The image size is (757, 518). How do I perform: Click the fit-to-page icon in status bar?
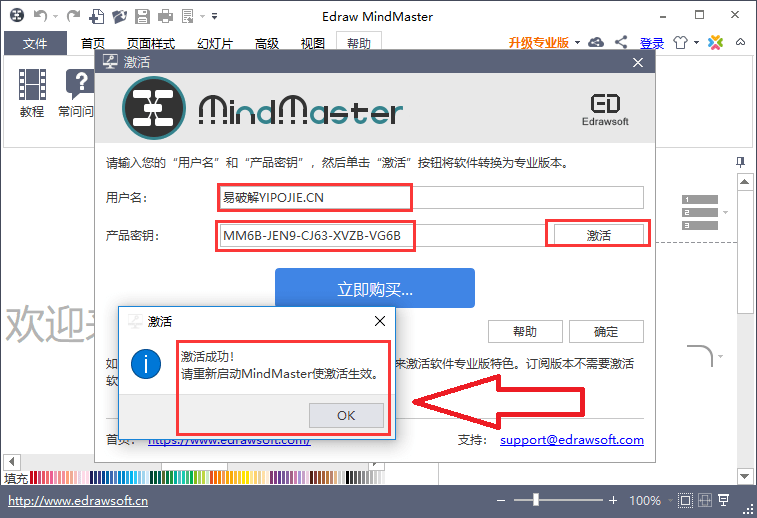[x=685, y=500]
